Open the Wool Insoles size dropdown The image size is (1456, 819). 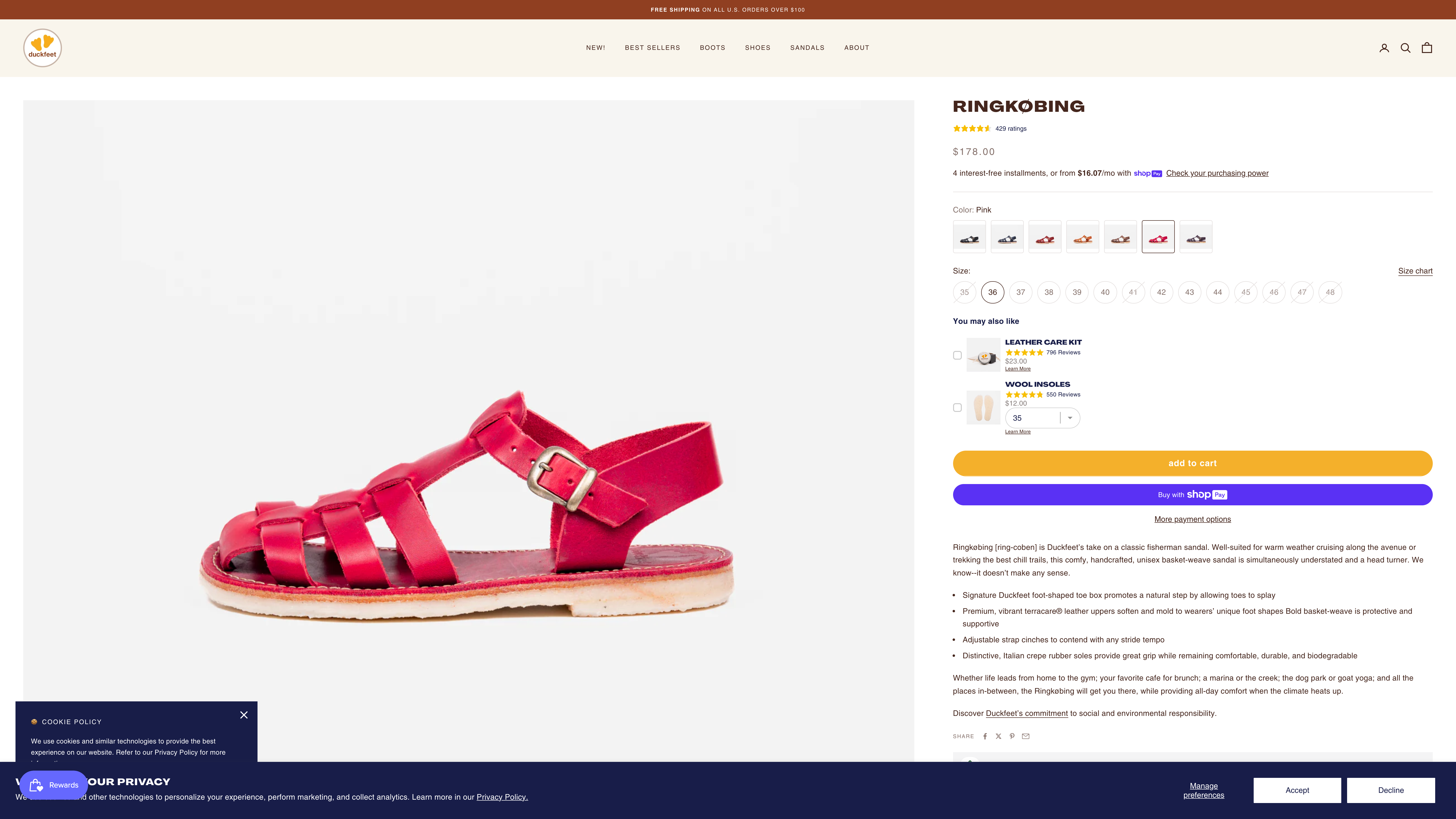point(1043,418)
